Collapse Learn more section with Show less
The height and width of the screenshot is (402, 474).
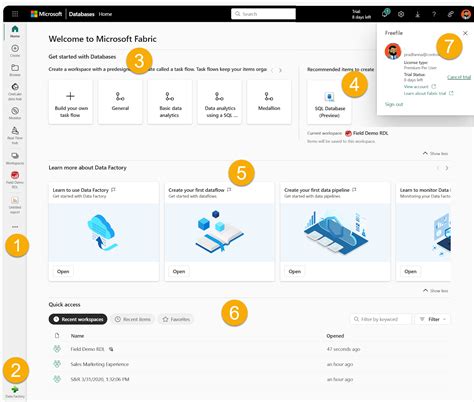435,291
